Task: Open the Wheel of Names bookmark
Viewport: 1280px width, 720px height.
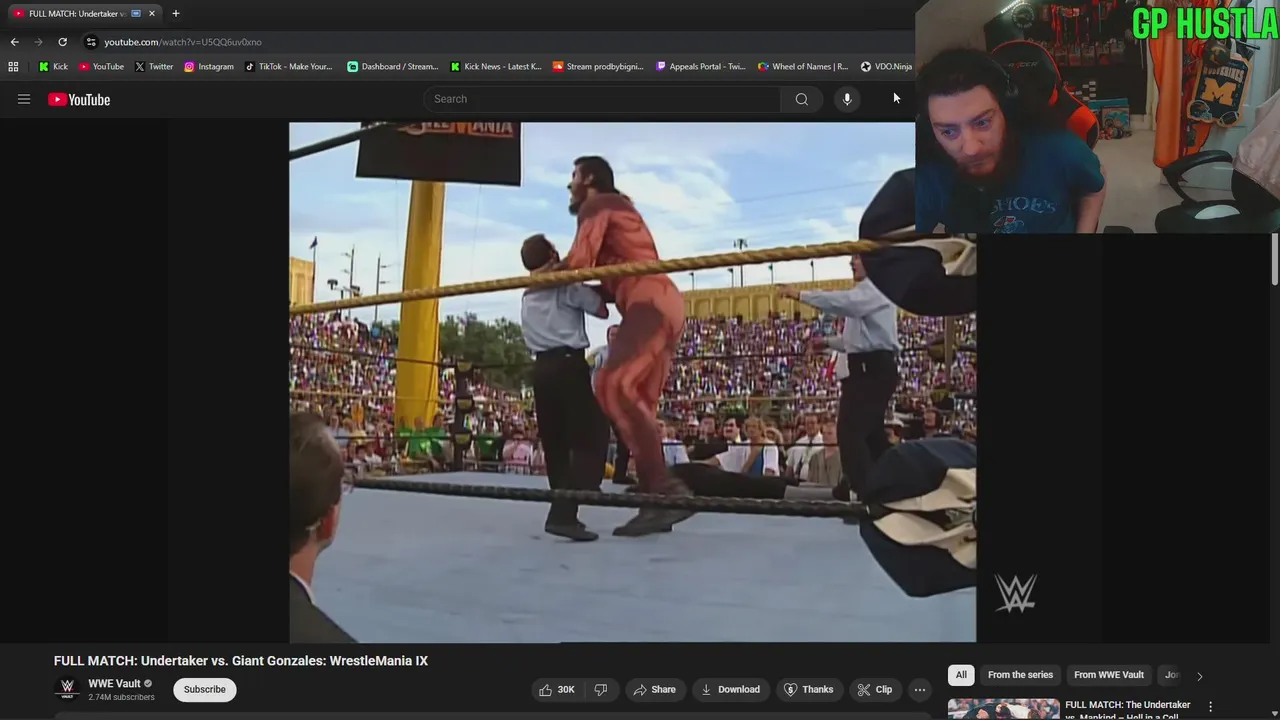Action: pyautogui.click(x=803, y=67)
